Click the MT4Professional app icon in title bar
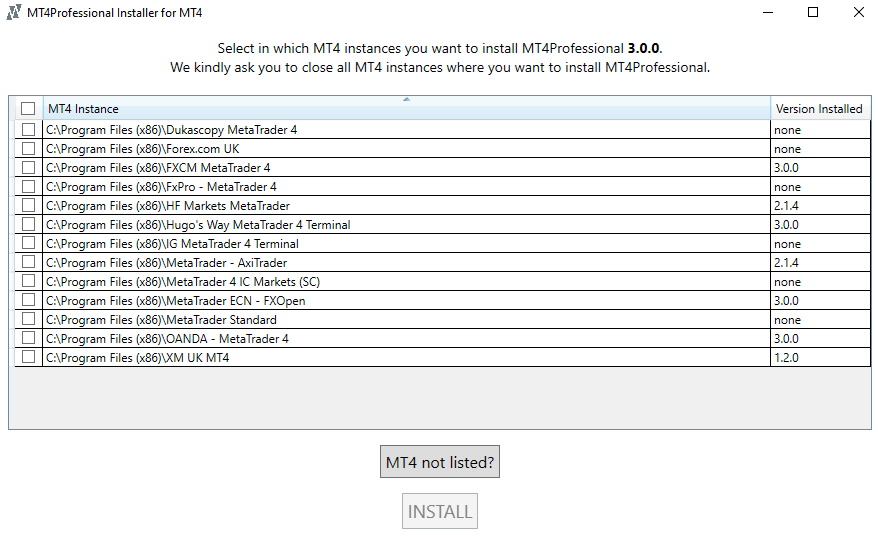This screenshot has width=878, height=538. pos(13,12)
